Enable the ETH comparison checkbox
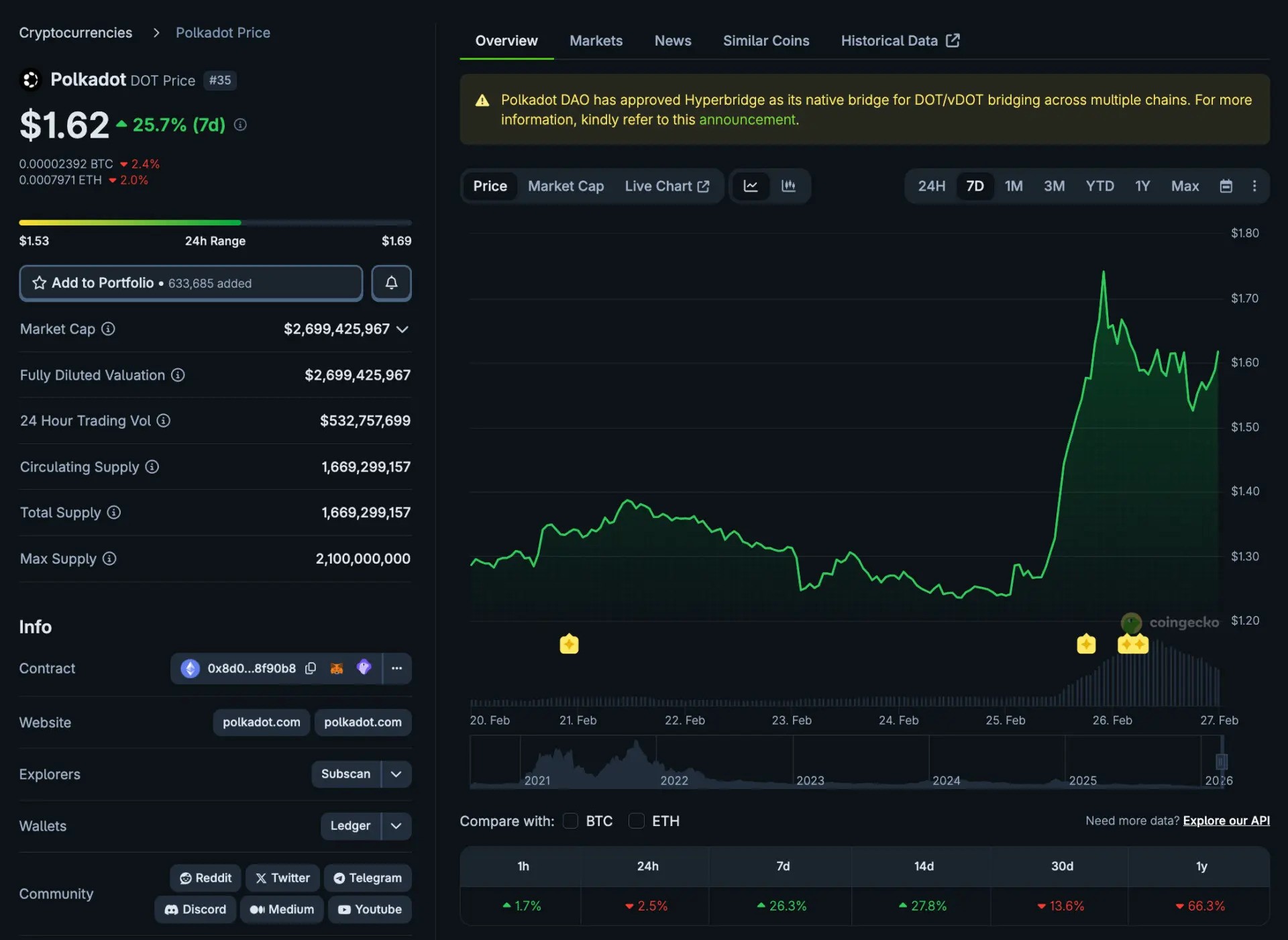The width and height of the screenshot is (1288, 940). coord(636,821)
